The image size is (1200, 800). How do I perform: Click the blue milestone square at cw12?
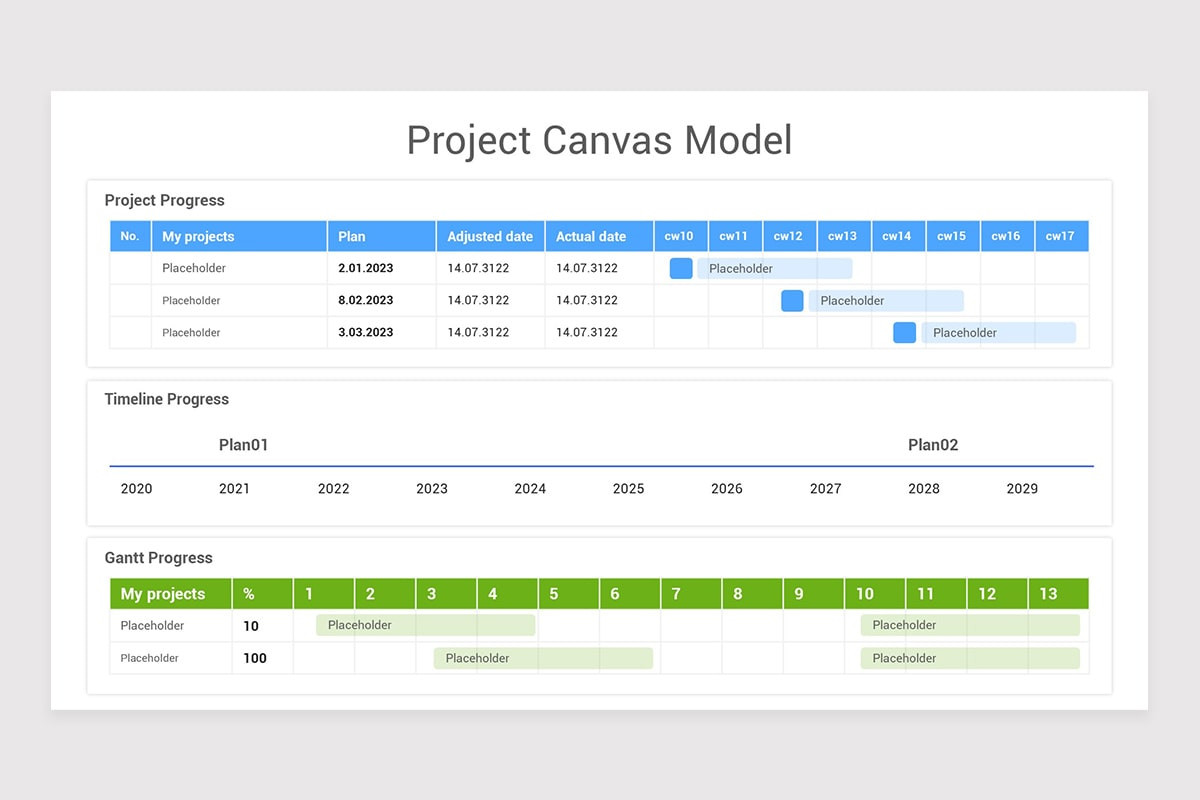791,300
